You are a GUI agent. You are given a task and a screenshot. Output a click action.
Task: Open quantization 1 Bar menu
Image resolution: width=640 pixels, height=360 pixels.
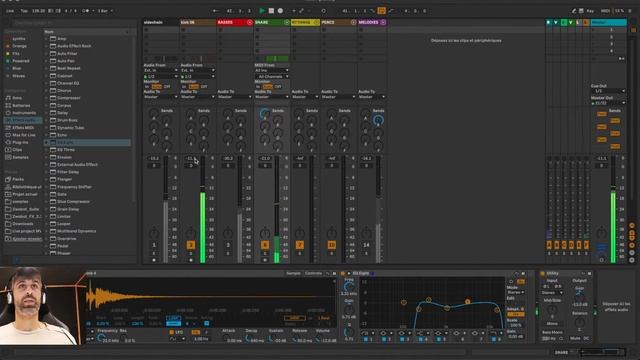(x=105, y=11)
